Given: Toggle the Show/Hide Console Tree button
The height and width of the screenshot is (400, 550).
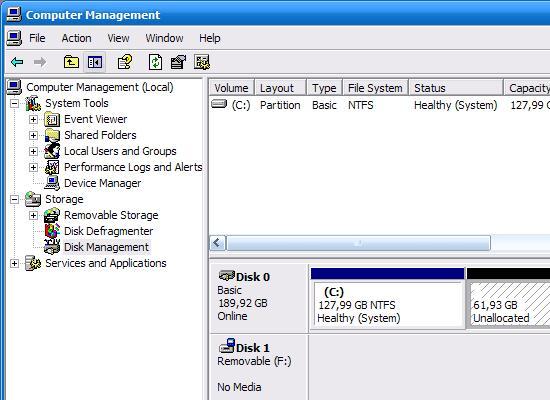Looking at the screenshot, I should (95, 62).
